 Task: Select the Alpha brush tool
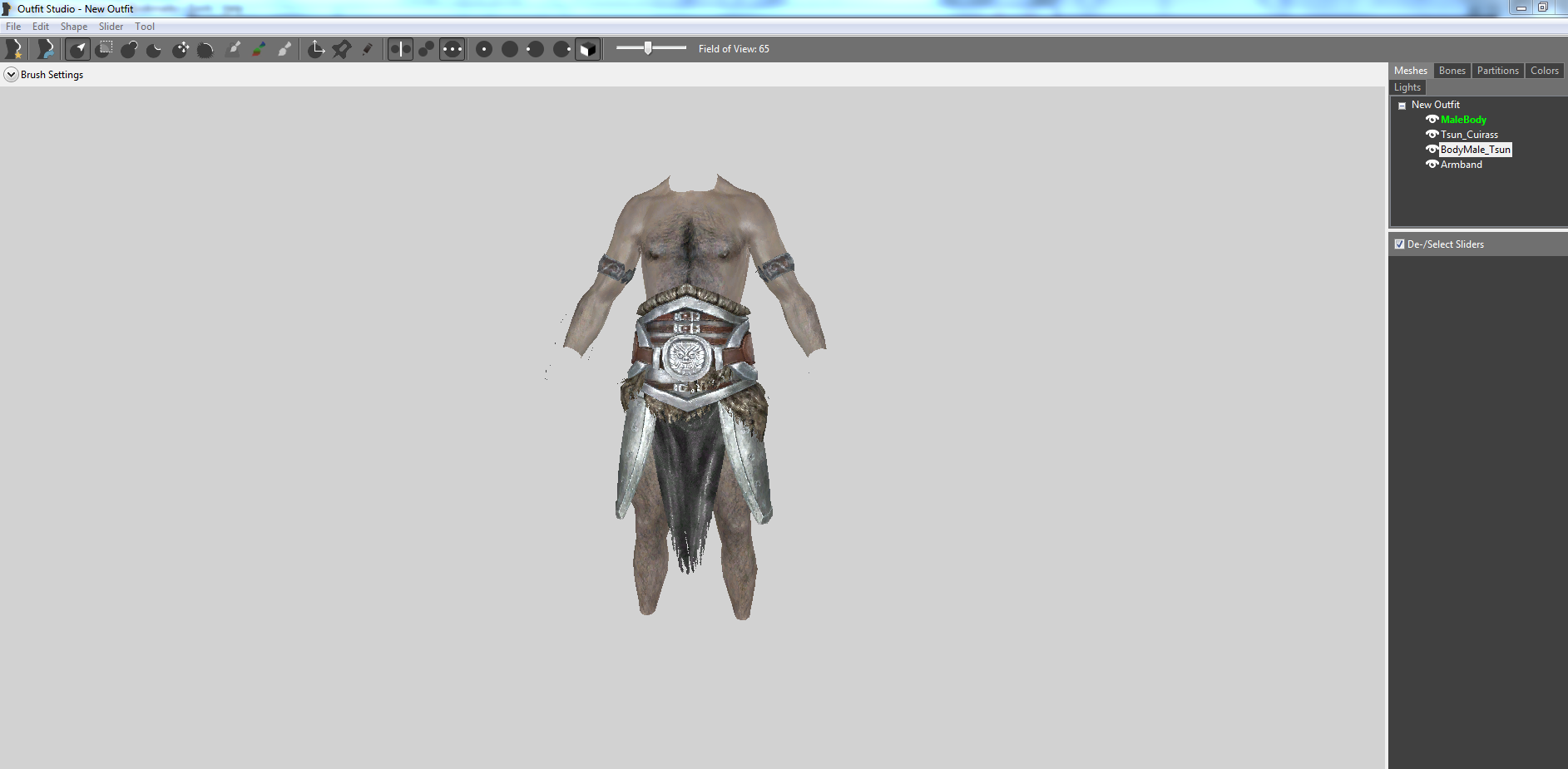[x=285, y=49]
